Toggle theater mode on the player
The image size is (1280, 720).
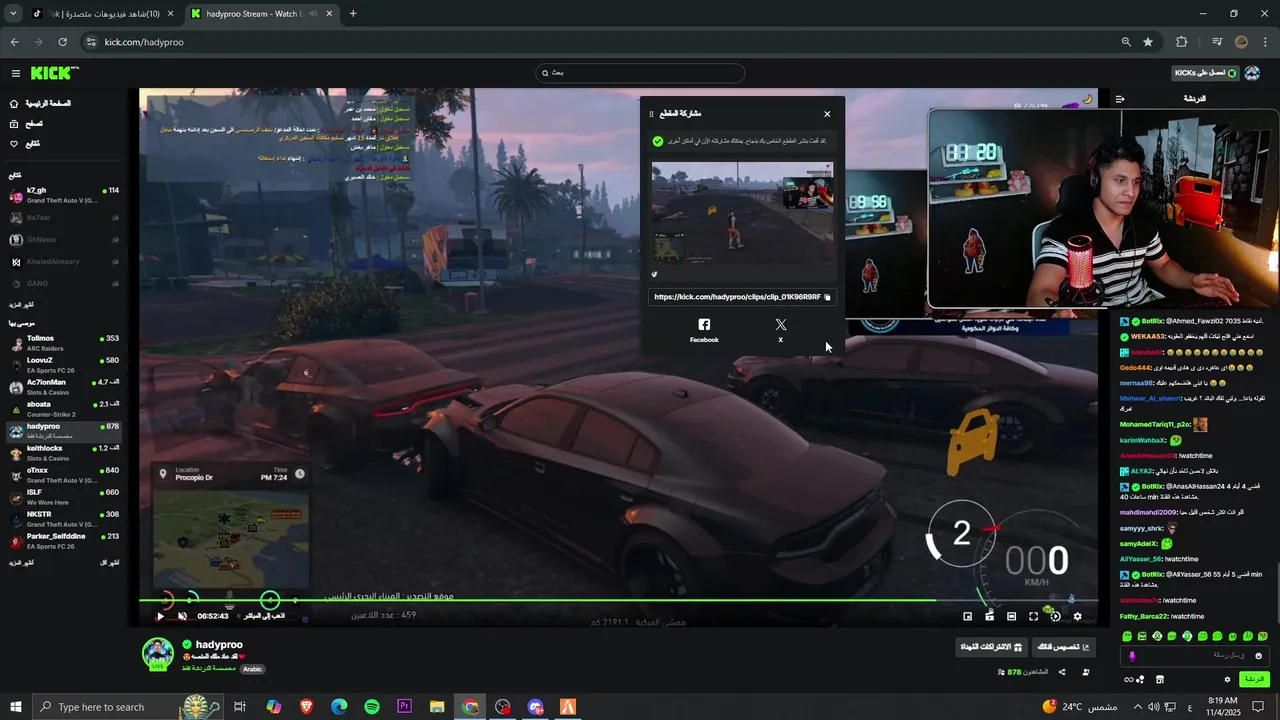(1011, 616)
